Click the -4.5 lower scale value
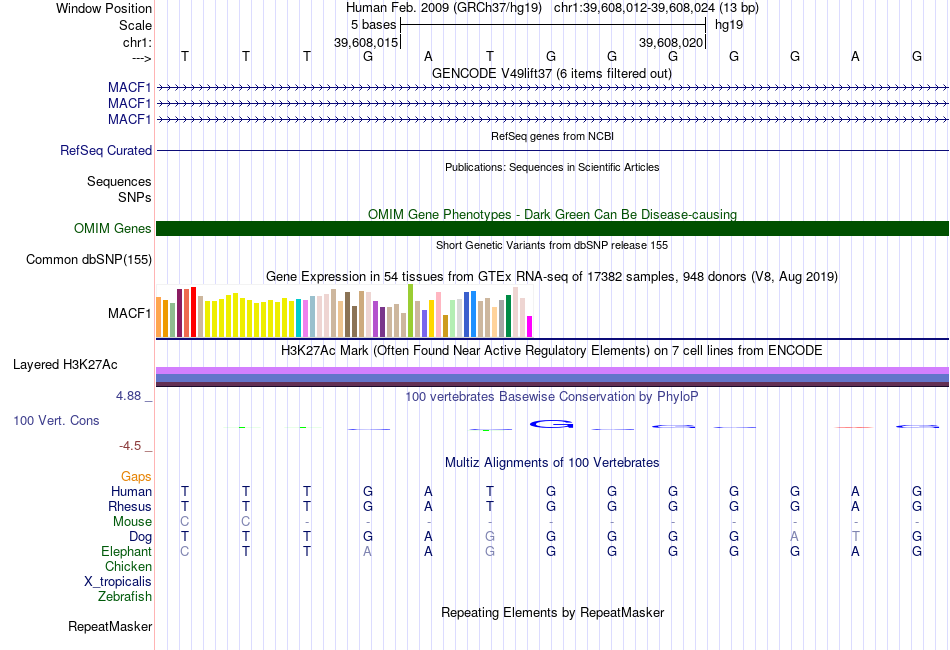This screenshot has width=950, height=650. pos(130,446)
